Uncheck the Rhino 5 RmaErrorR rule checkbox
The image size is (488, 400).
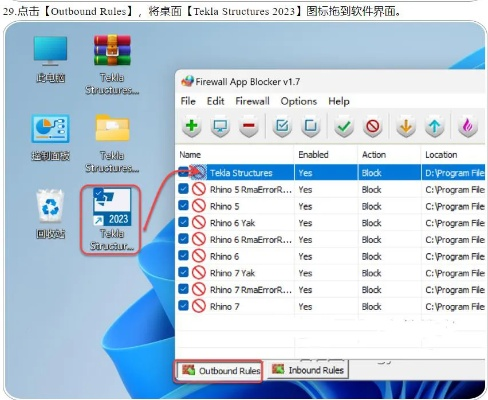coord(183,189)
